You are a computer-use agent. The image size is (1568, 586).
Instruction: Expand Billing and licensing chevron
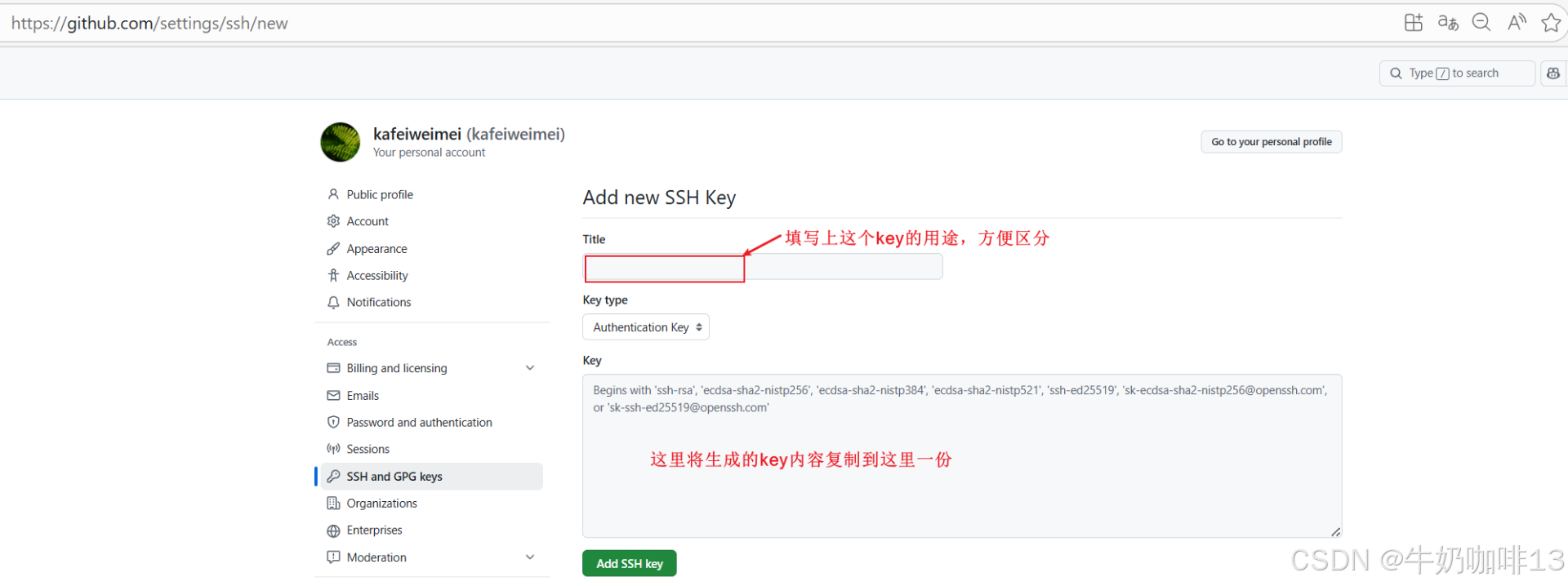(530, 368)
